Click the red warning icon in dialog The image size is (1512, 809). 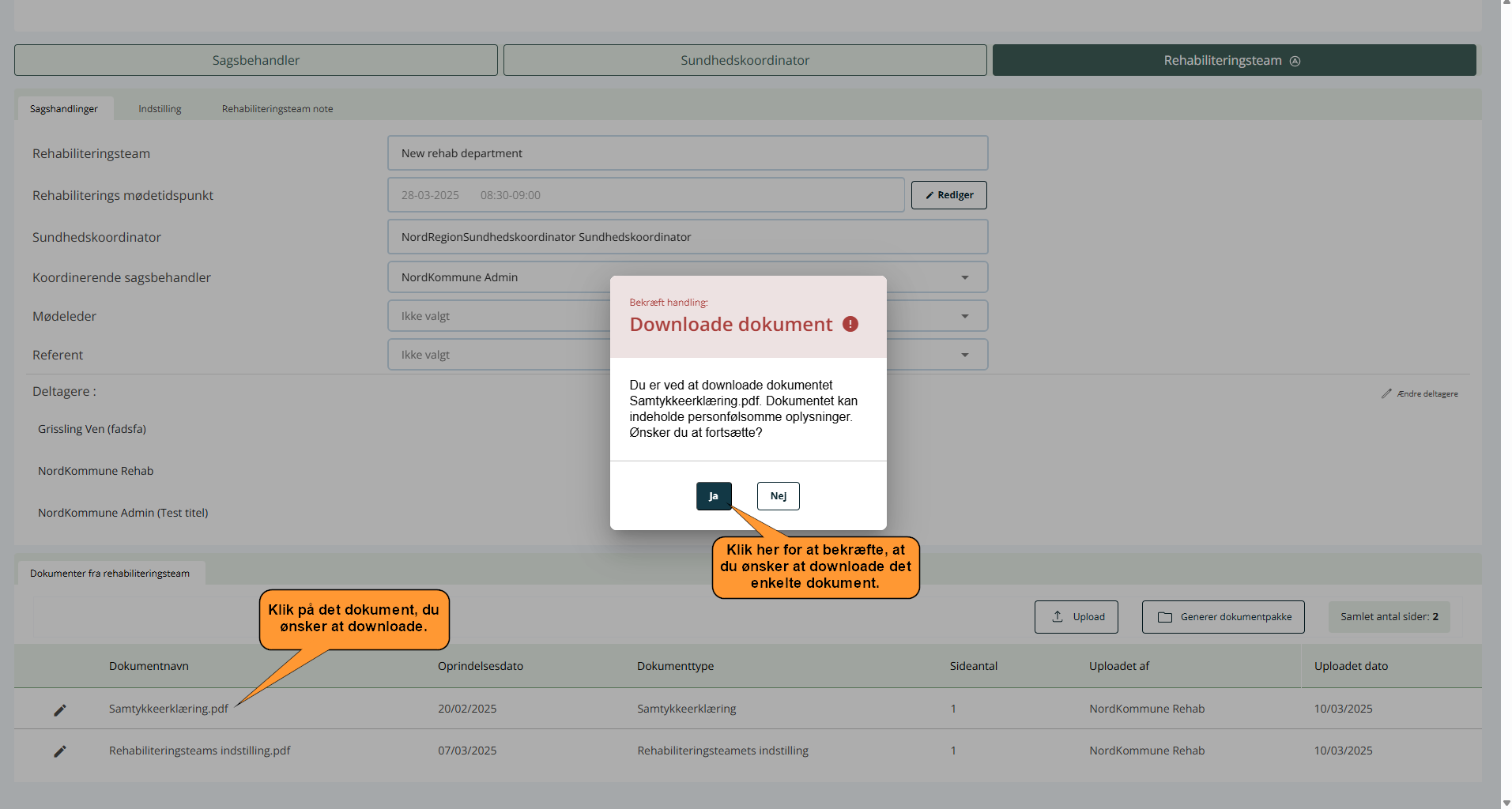click(x=850, y=324)
